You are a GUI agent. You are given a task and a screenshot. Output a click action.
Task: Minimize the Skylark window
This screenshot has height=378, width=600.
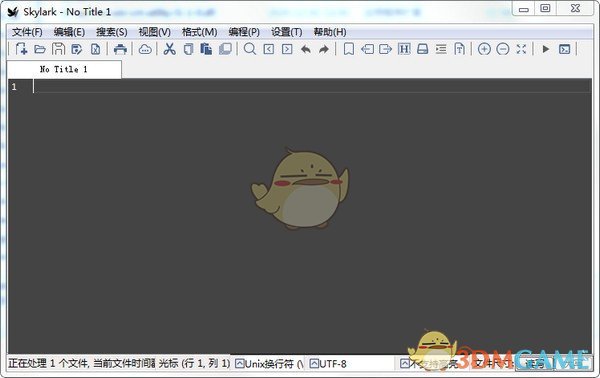tap(524, 9)
